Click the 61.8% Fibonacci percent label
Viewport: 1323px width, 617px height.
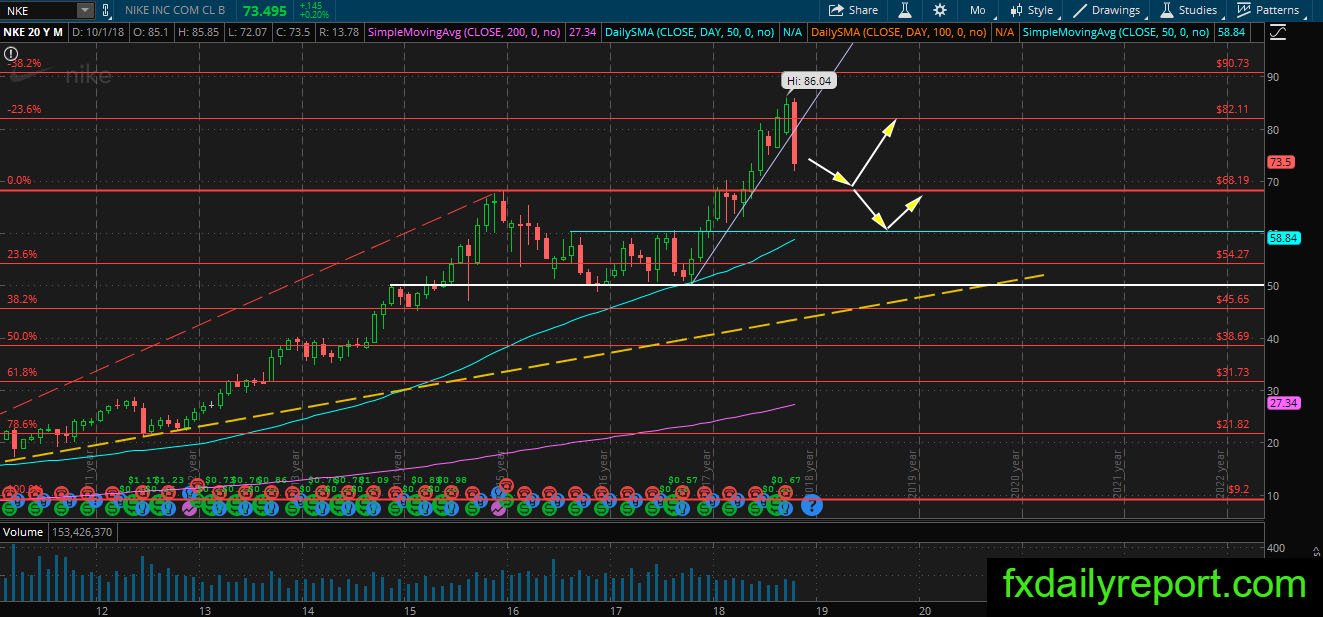[22, 372]
